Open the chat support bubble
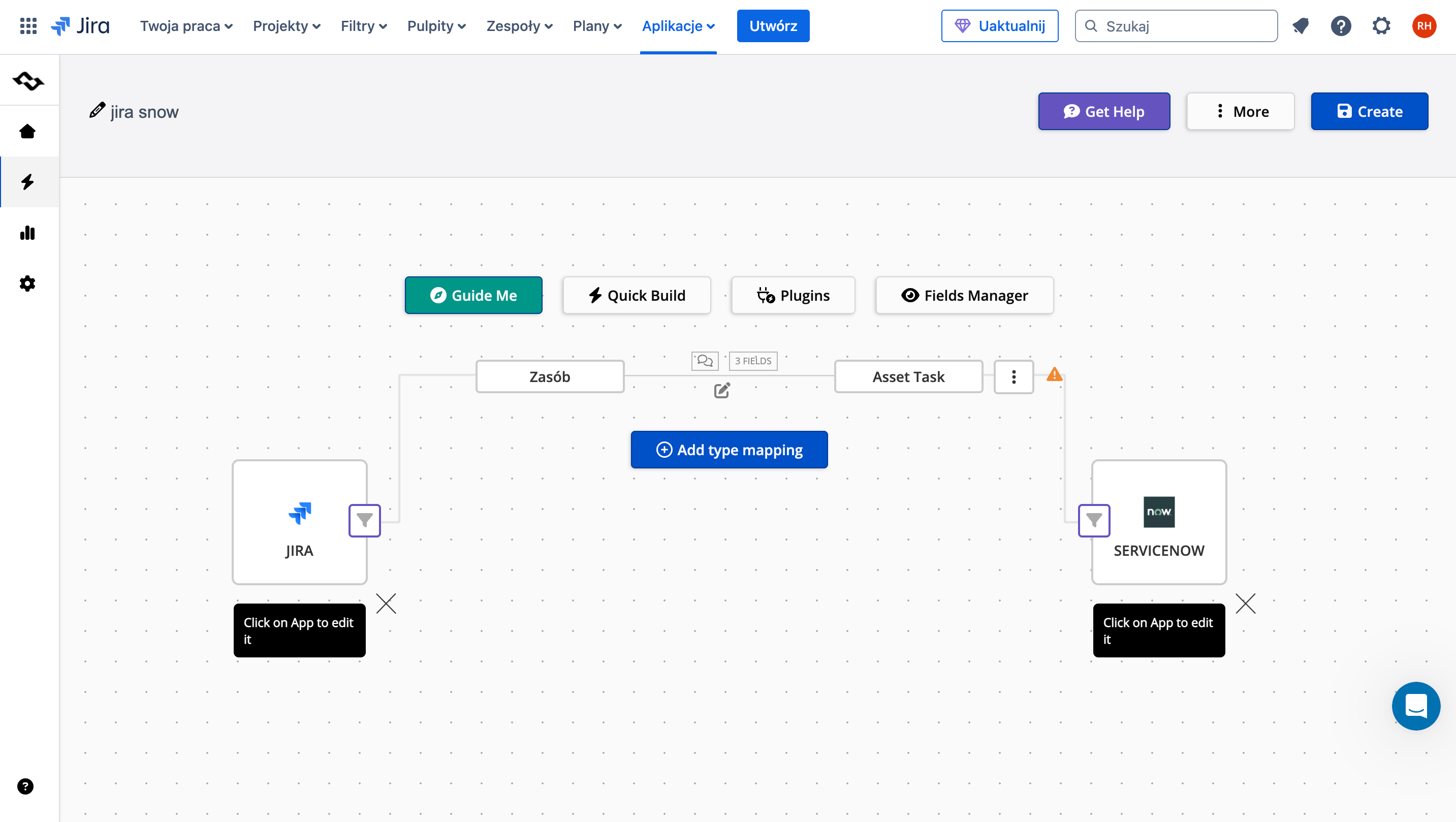1456x822 pixels. coord(1416,706)
